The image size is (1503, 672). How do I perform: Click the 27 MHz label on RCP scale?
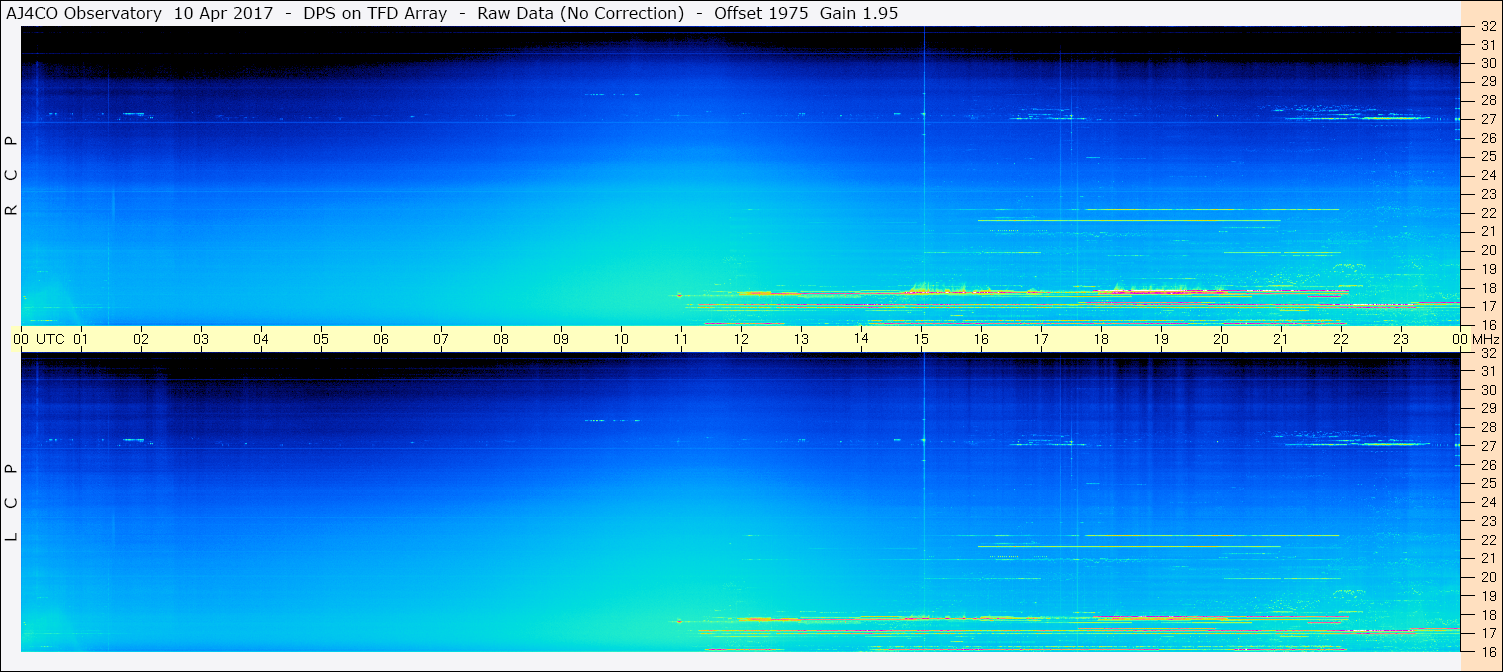[1487, 119]
